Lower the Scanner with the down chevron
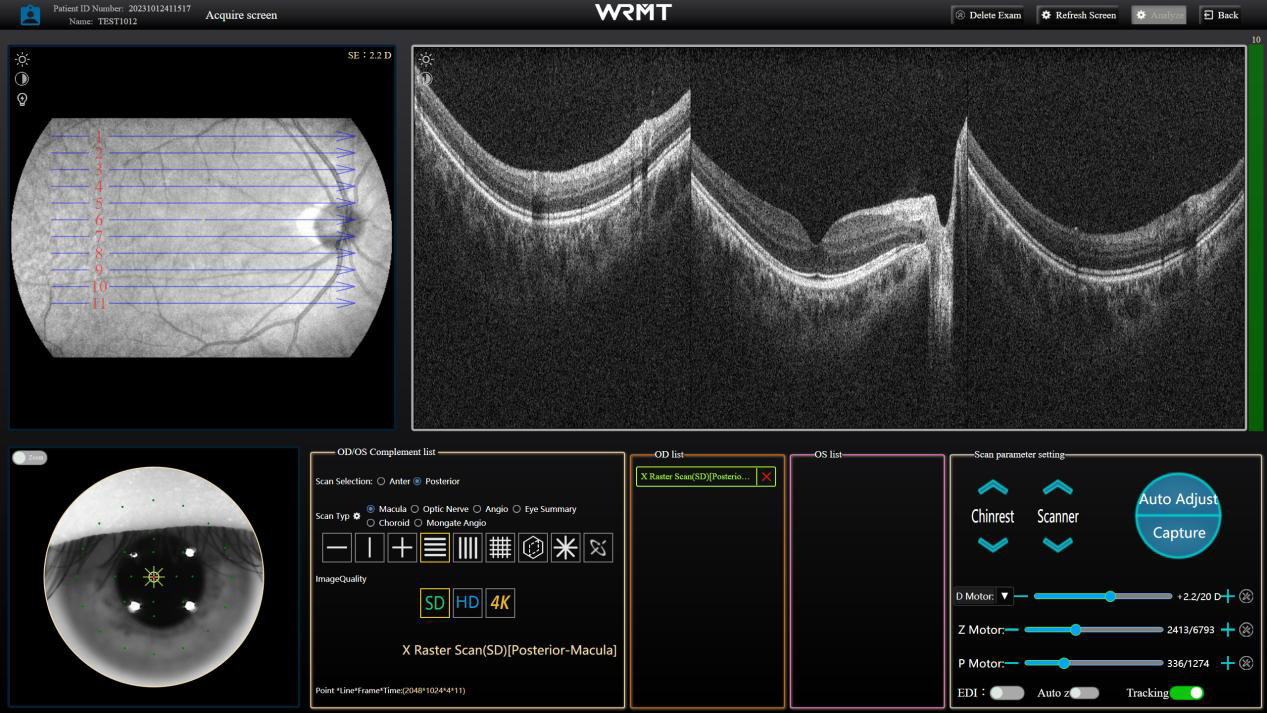 coord(1057,544)
